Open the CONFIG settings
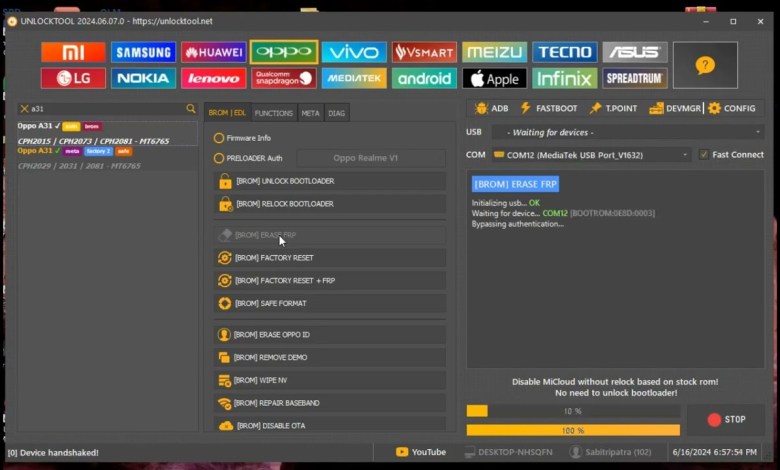This screenshot has width=780, height=470. (x=732, y=108)
